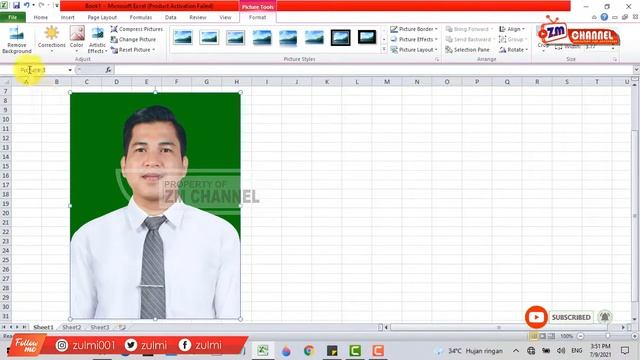Open the Align dropdown
Screen dimensions: 640x360
click(512, 29)
